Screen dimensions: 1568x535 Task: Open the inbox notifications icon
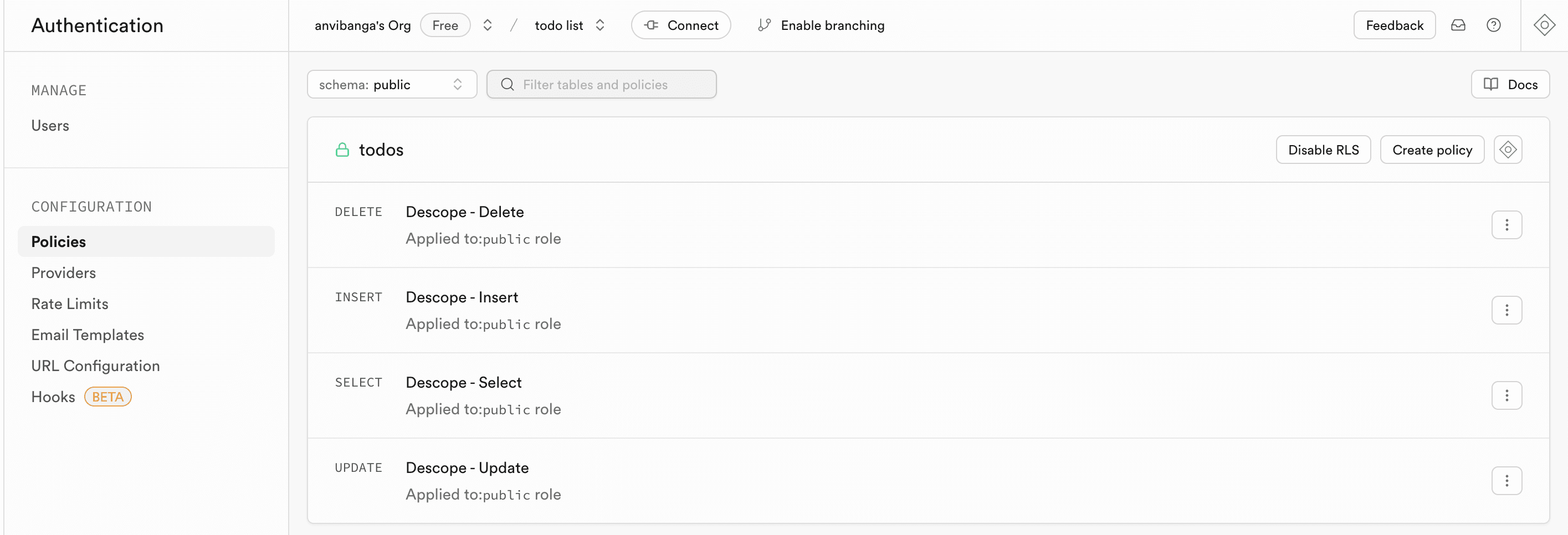(1458, 25)
